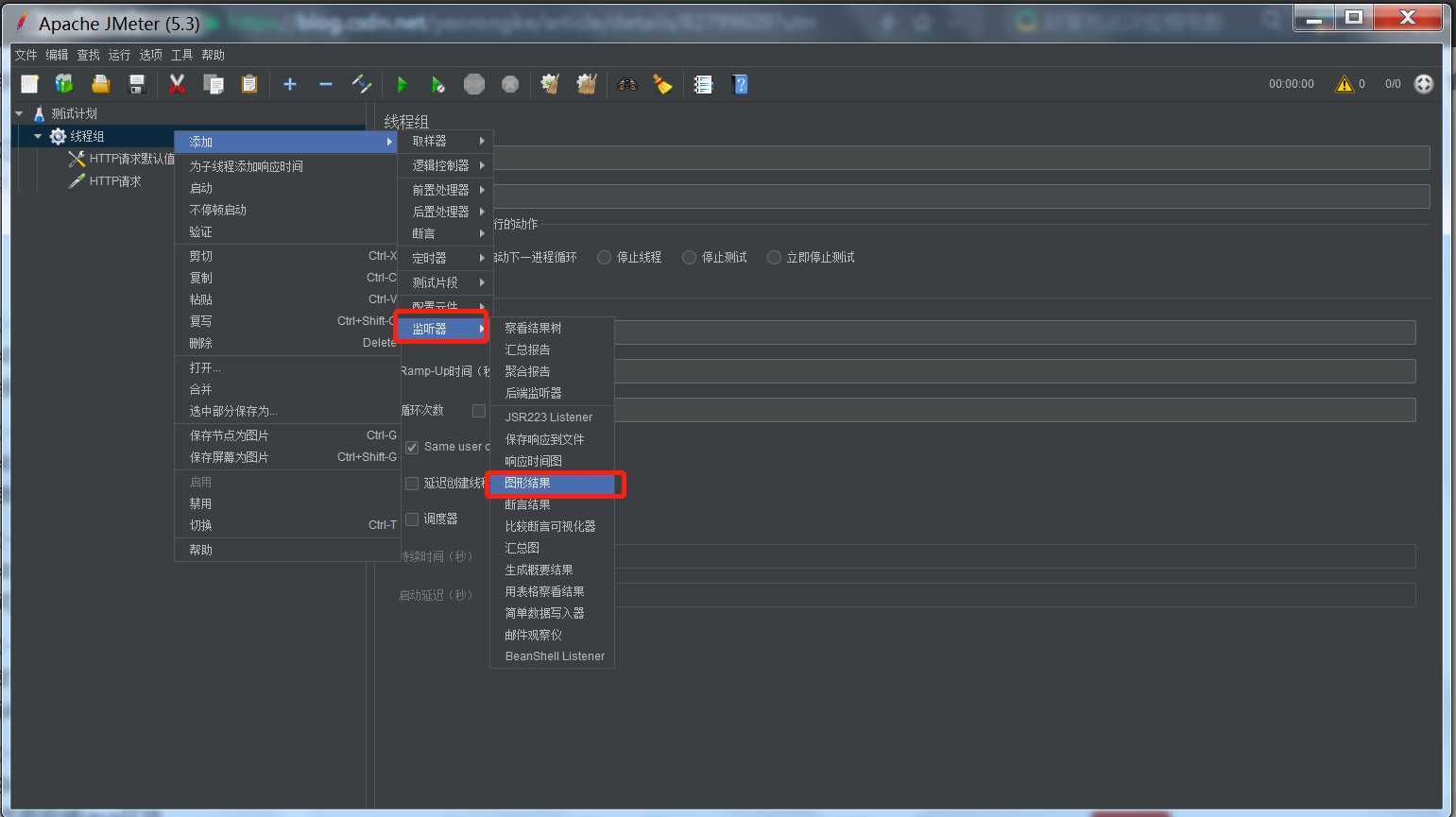Click the plus Expand All icon
The height and width of the screenshot is (817, 1456).
[x=290, y=85]
